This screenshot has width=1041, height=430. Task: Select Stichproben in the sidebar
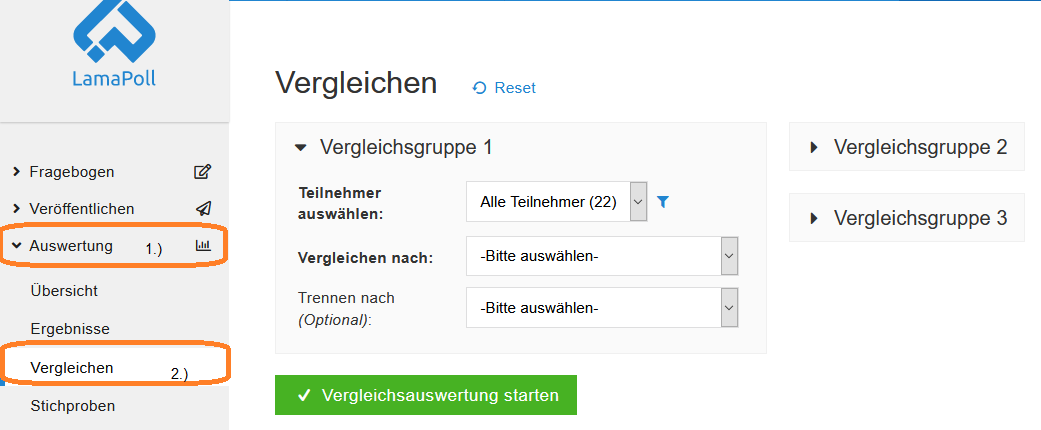coord(73,406)
